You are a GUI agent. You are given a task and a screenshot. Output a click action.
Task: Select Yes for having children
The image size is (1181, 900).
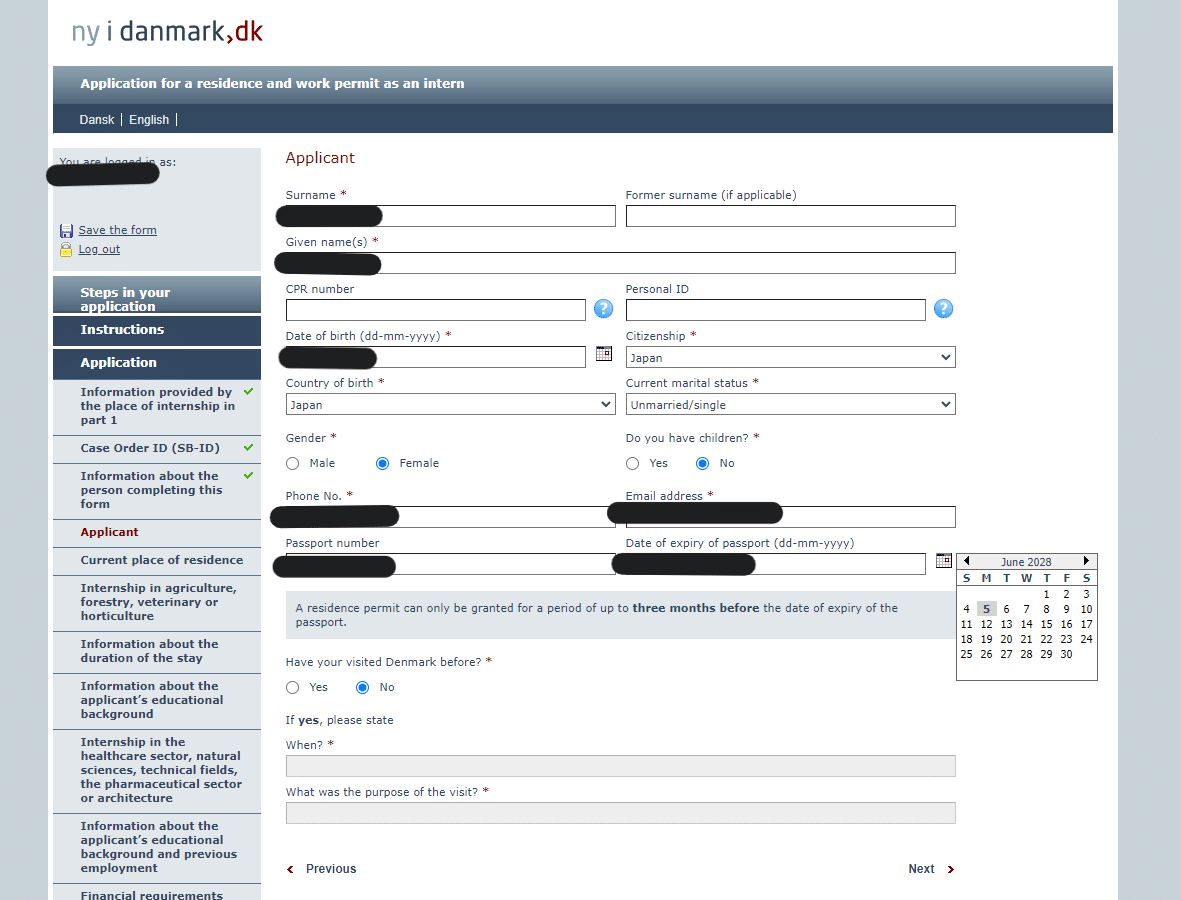(633, 464)
